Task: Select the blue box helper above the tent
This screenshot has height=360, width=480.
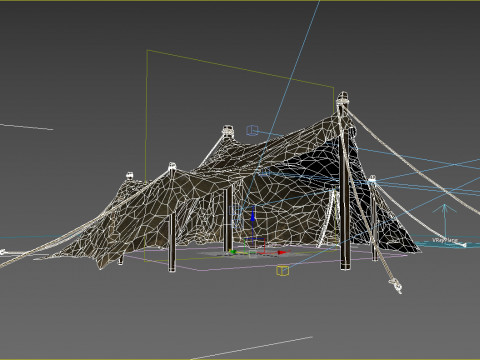Action: tap(252, 130)
